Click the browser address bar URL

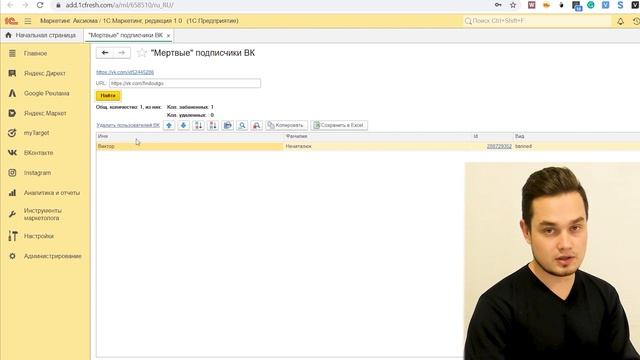(120, 5)
